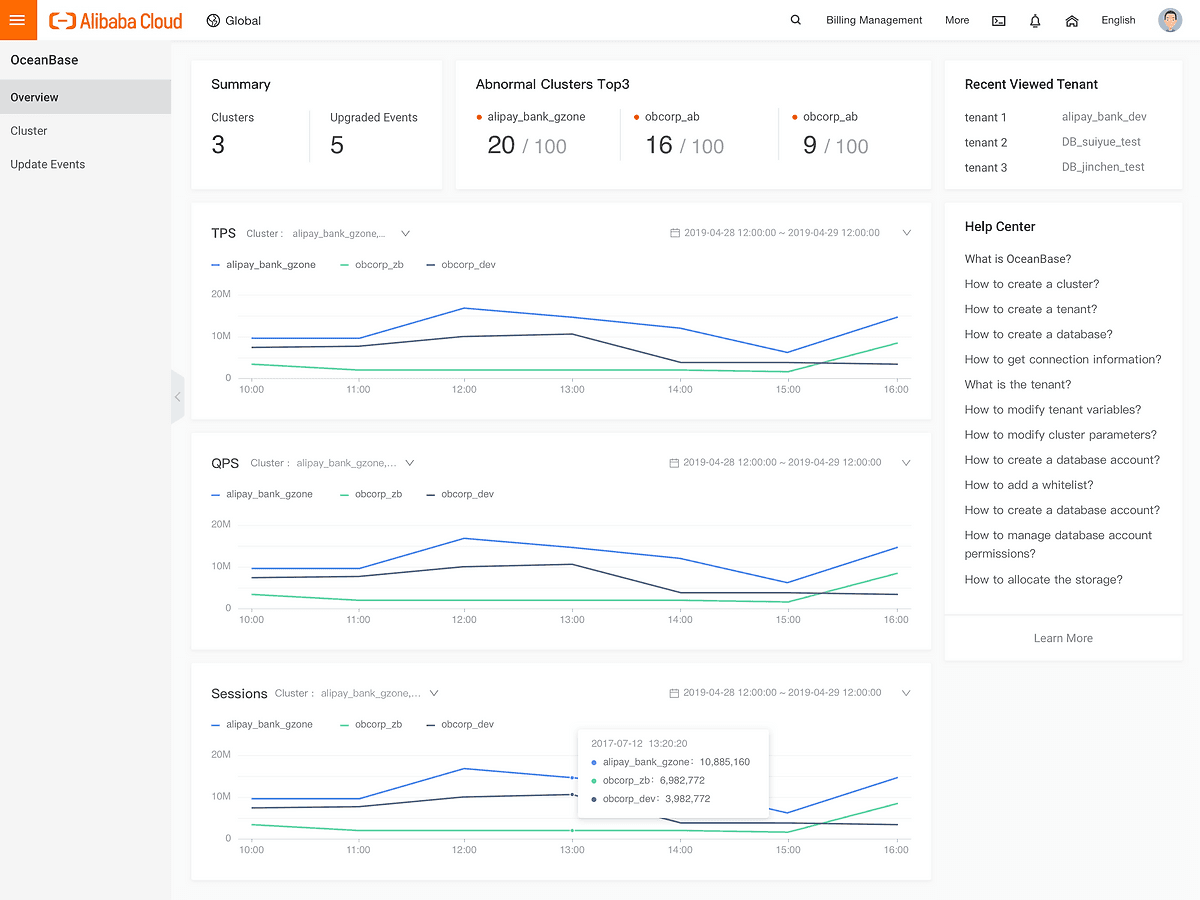The height and width of the screenshot is (900, 1200).
Task: Toggle obcorp_zb series in Sessions legend
Action: tap(371, 724)
